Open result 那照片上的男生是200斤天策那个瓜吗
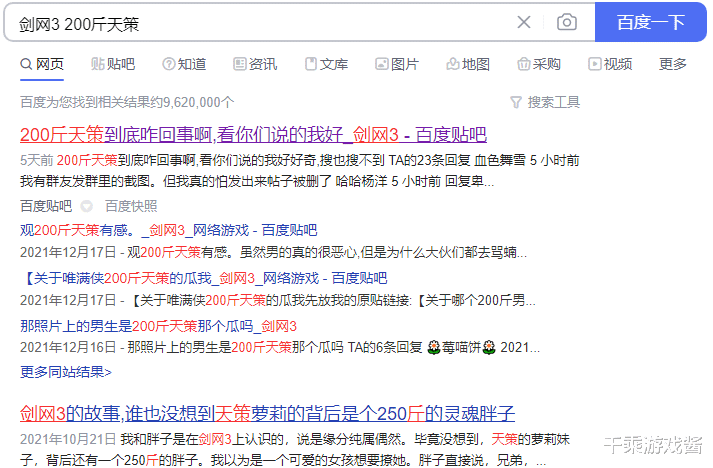This screenshot has height=468, width=713. tap(158, 326)
